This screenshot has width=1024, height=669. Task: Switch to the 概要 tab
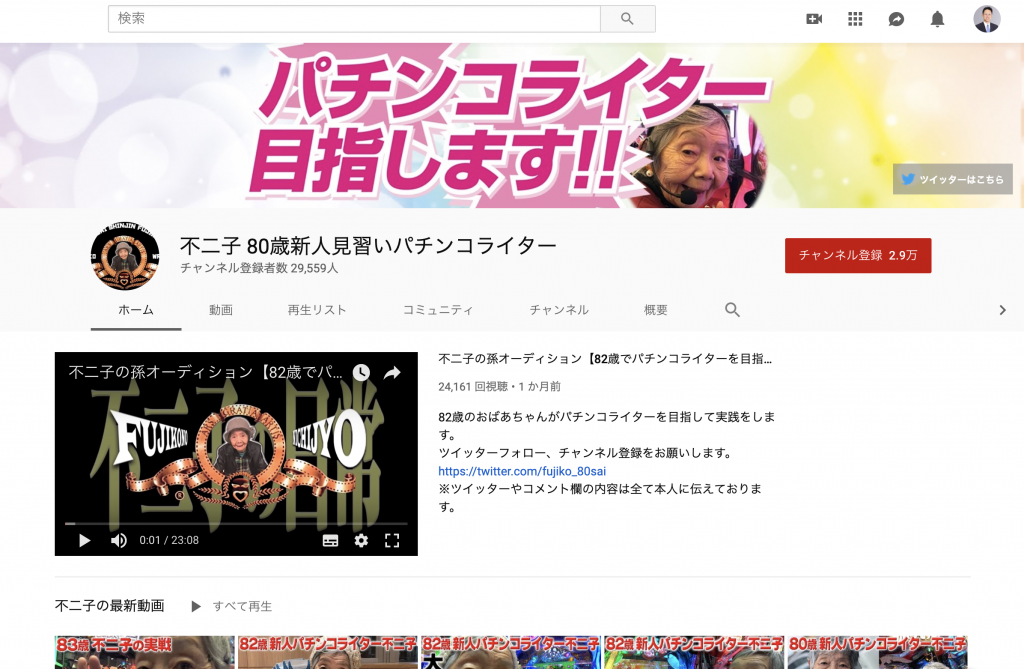click(x=656, y=310)
